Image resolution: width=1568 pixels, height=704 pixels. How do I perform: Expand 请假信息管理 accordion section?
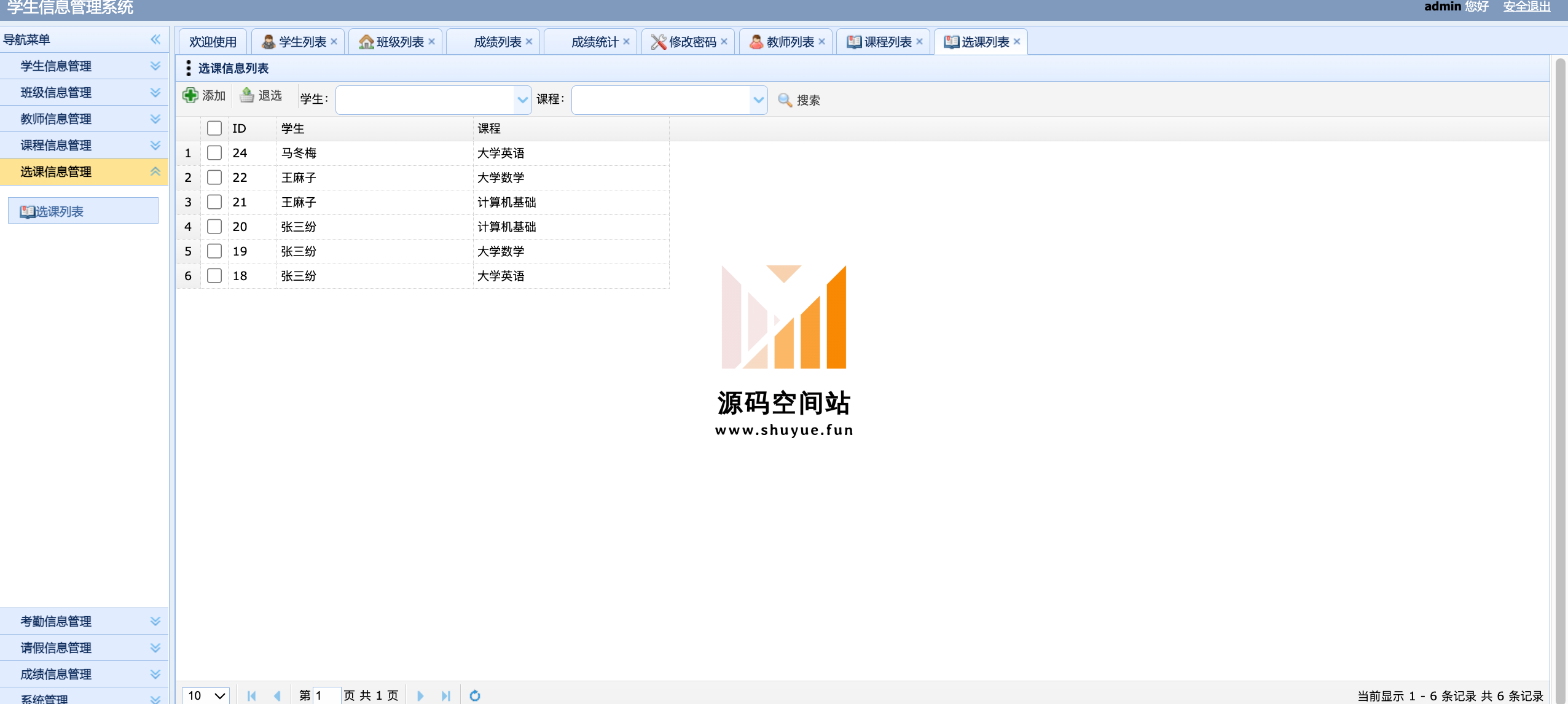84,647
